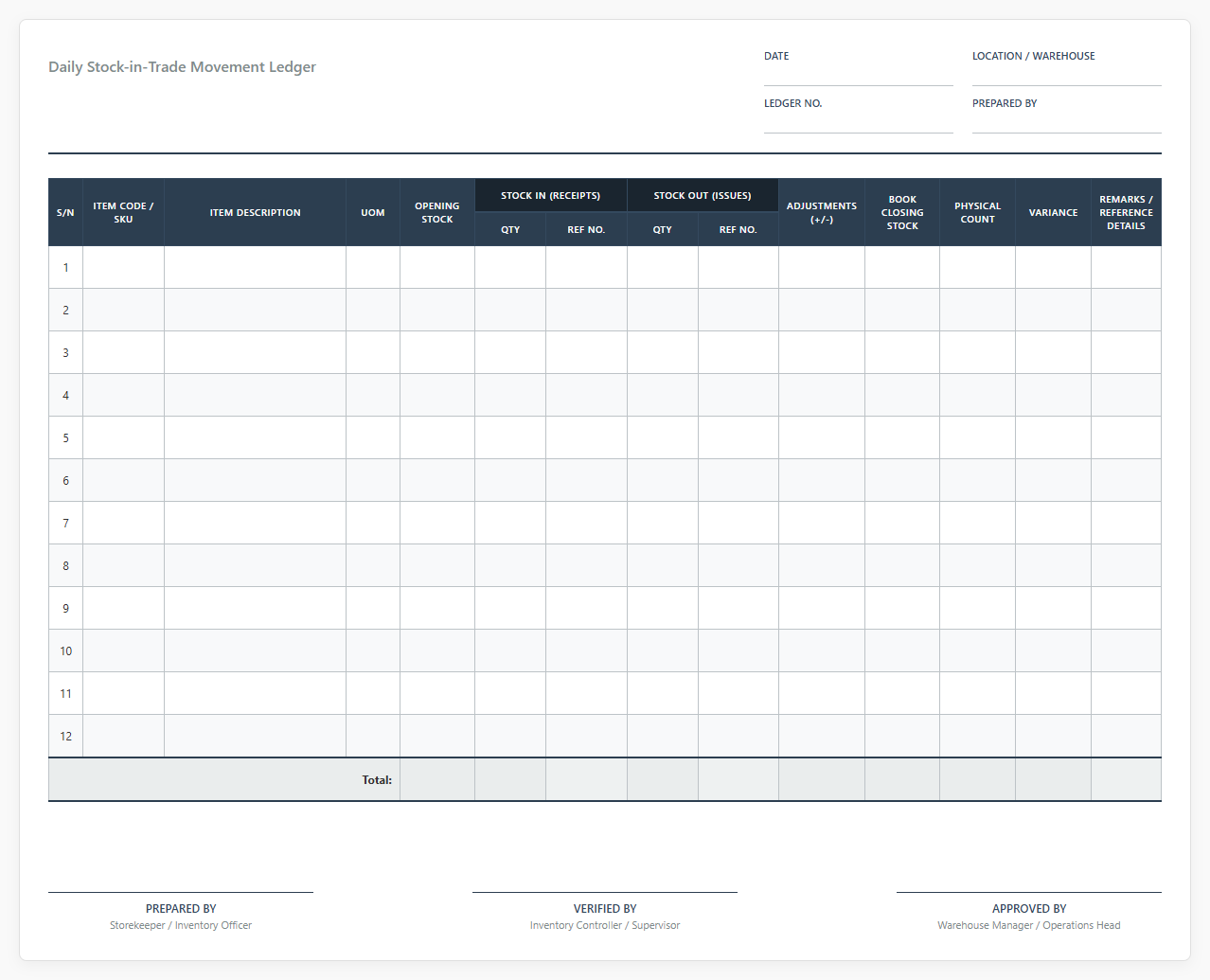
Task: Click the 'Physical Count' column header
Action: pyautogui.click(x=978, y=212)
